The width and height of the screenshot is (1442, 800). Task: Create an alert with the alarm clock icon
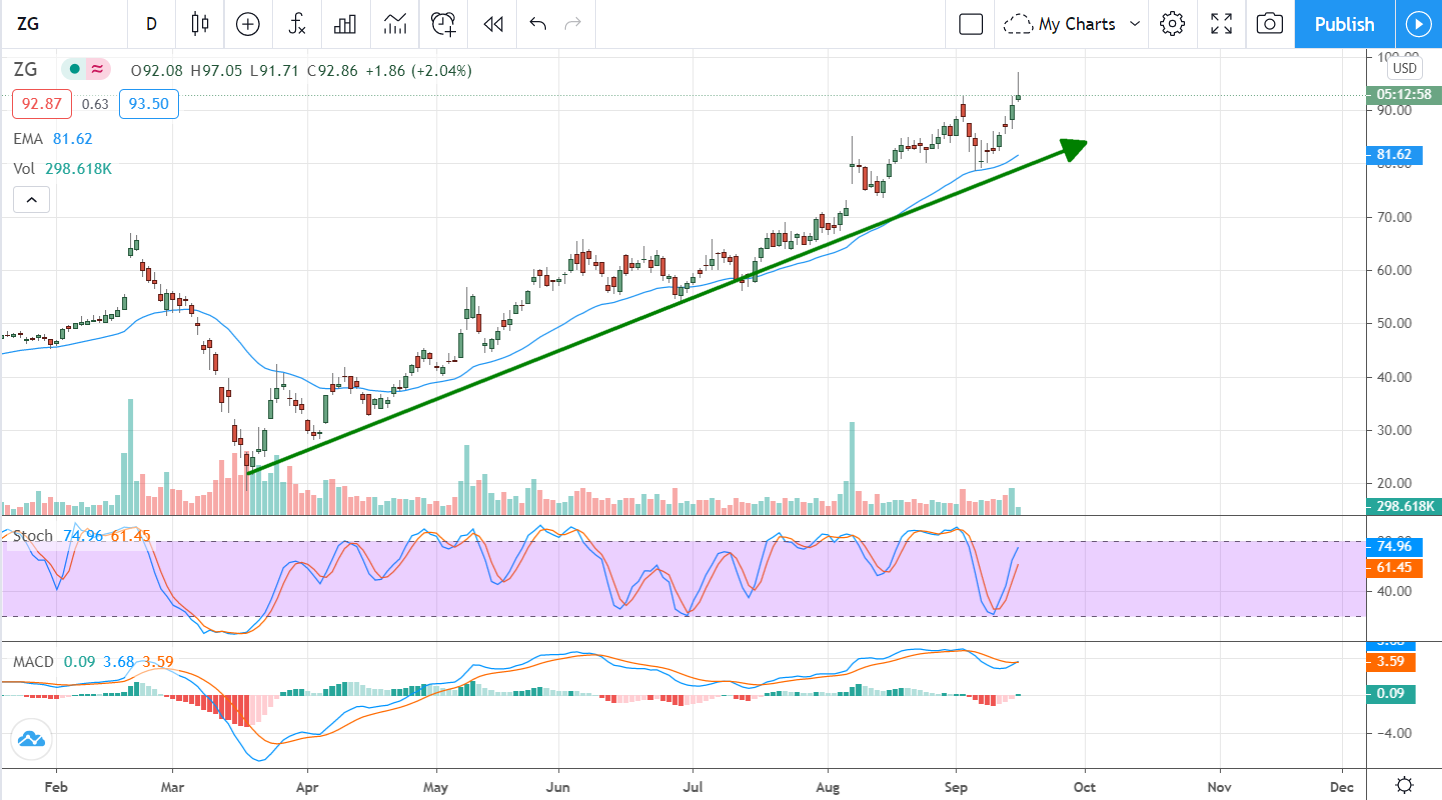click(x=443, y=24)
